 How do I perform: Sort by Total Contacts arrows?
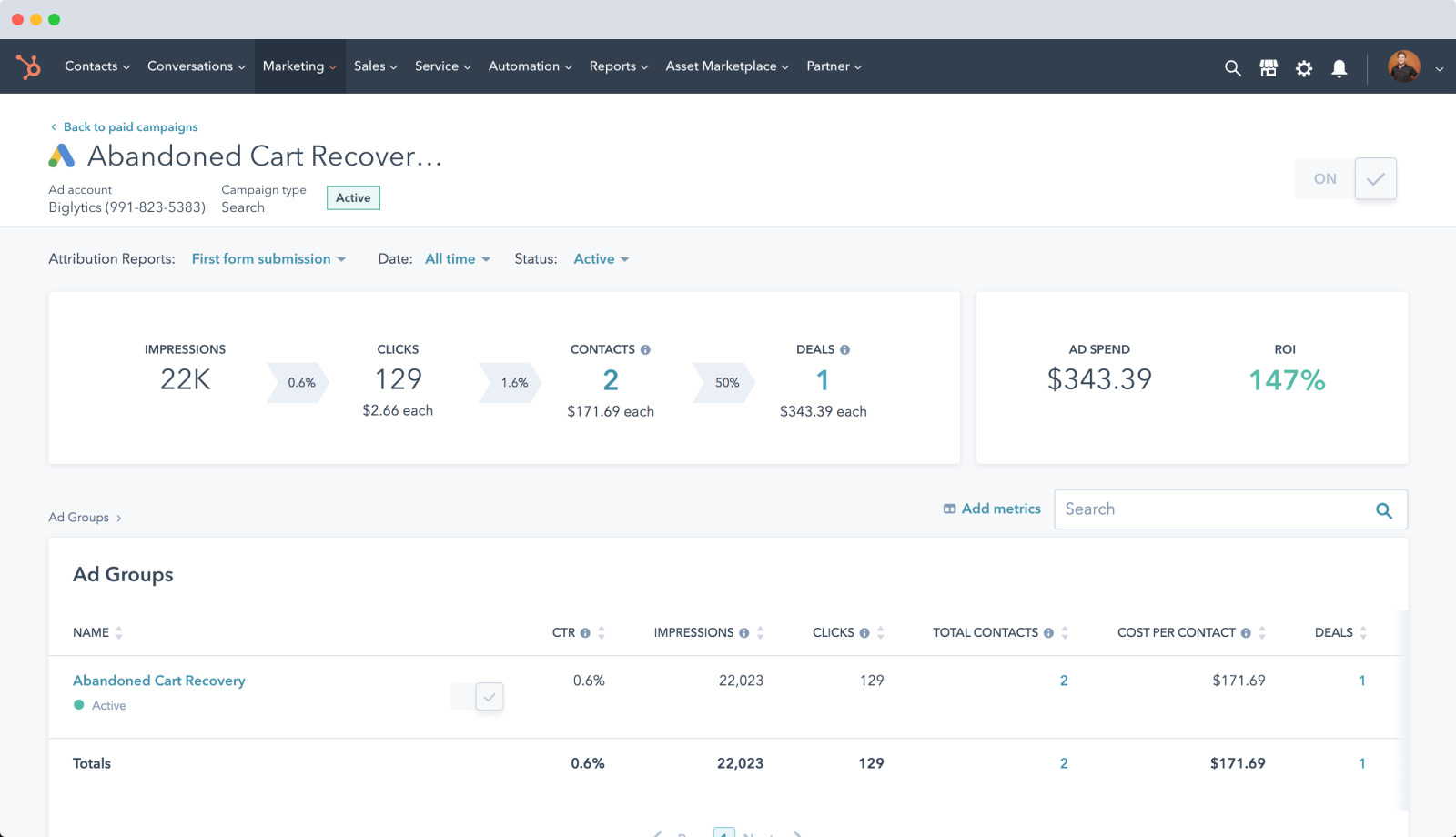point(1065,633)
